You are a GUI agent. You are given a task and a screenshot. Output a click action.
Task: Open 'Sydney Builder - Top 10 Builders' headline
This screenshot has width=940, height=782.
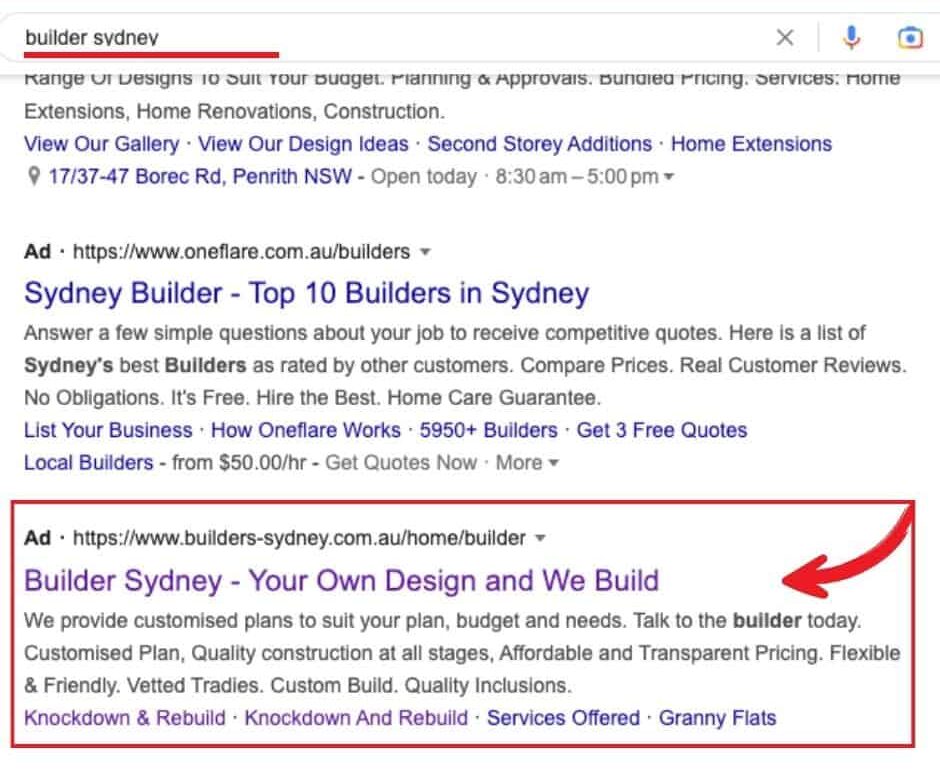coord(306,294)
